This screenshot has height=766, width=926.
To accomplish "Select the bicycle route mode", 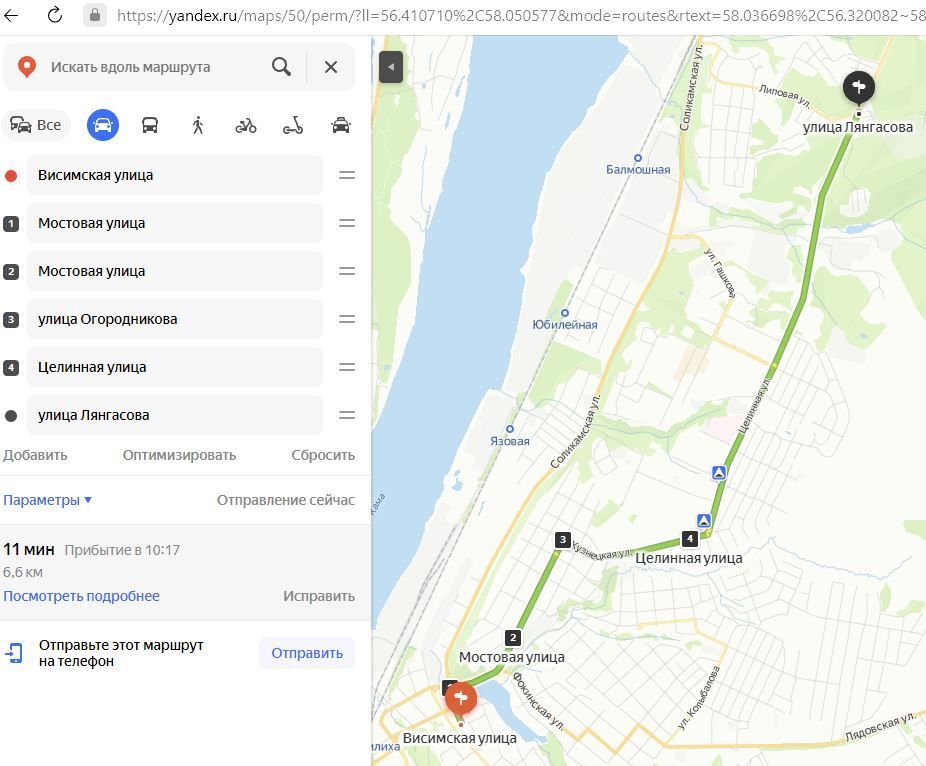I will [x=246, y=125].
